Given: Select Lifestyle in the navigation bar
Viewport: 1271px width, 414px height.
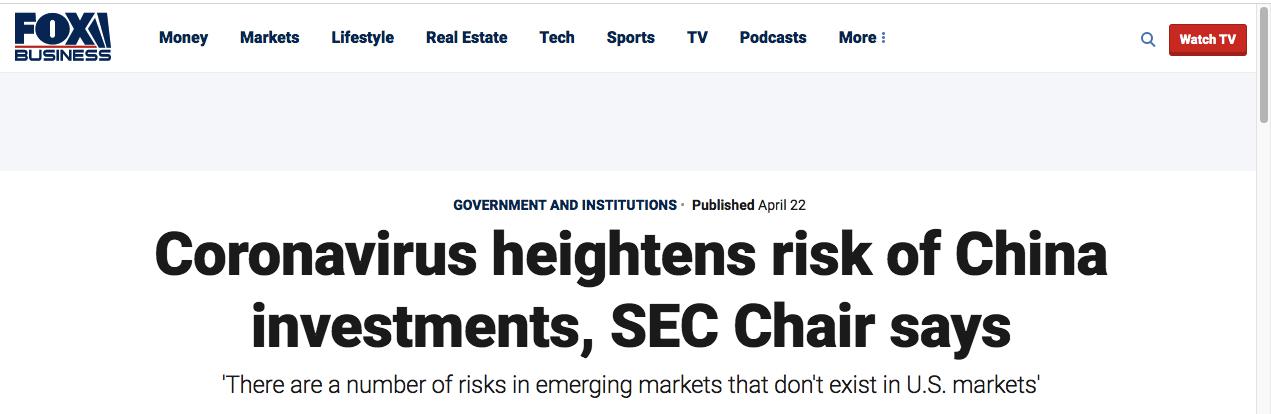Looking at the screenshot, I should coord(362,37).
